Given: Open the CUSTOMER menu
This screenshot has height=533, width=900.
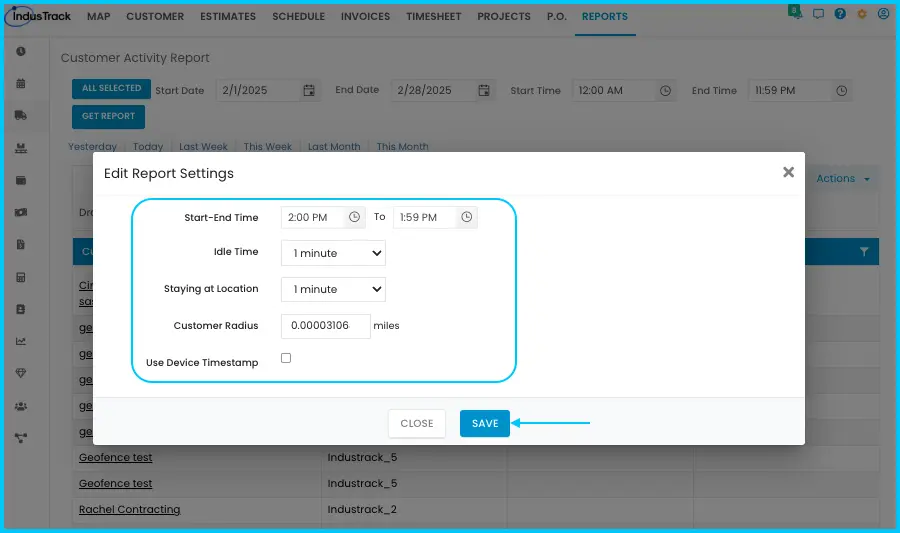Looking at the screenshot, I should [155, 17].
